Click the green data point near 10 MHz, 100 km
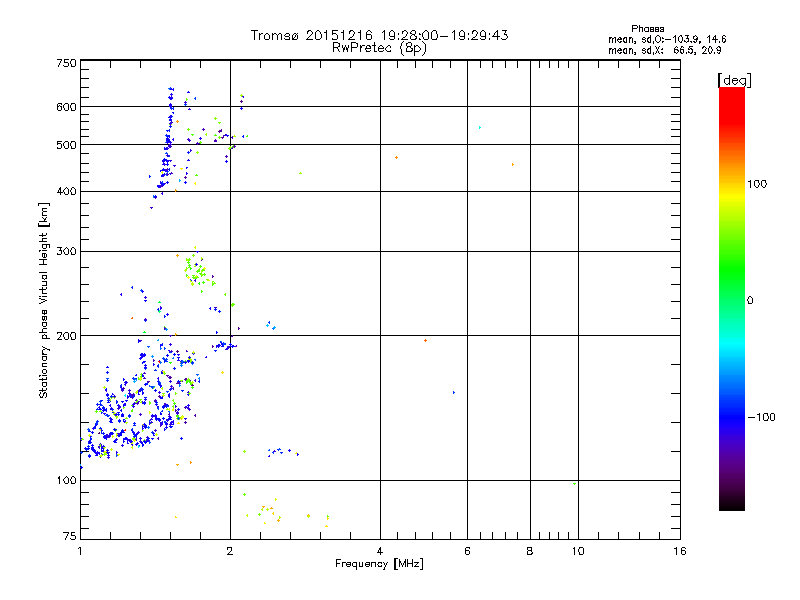800x600 pixels. (574, 484)
